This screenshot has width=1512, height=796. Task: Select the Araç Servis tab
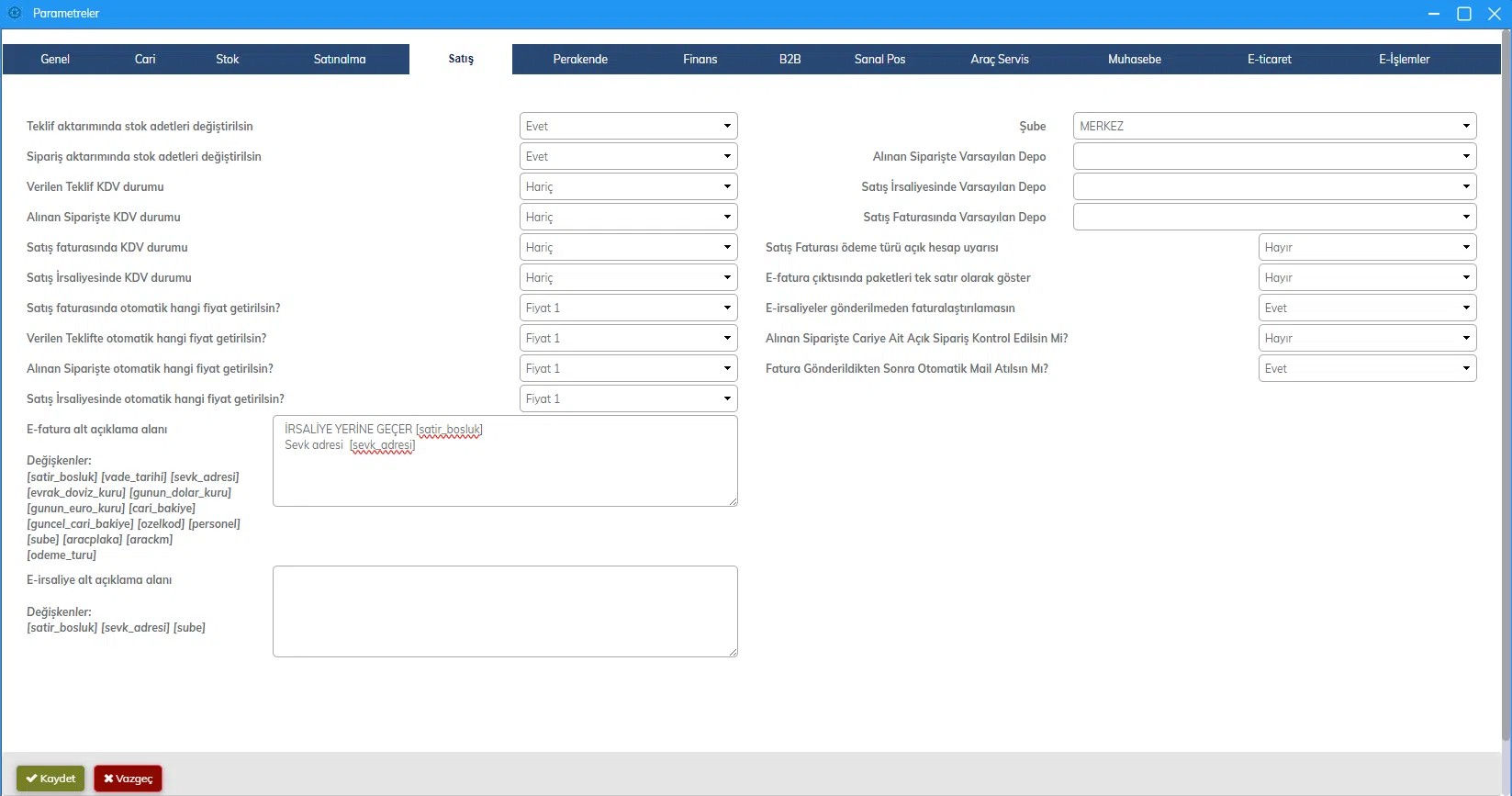999,59
